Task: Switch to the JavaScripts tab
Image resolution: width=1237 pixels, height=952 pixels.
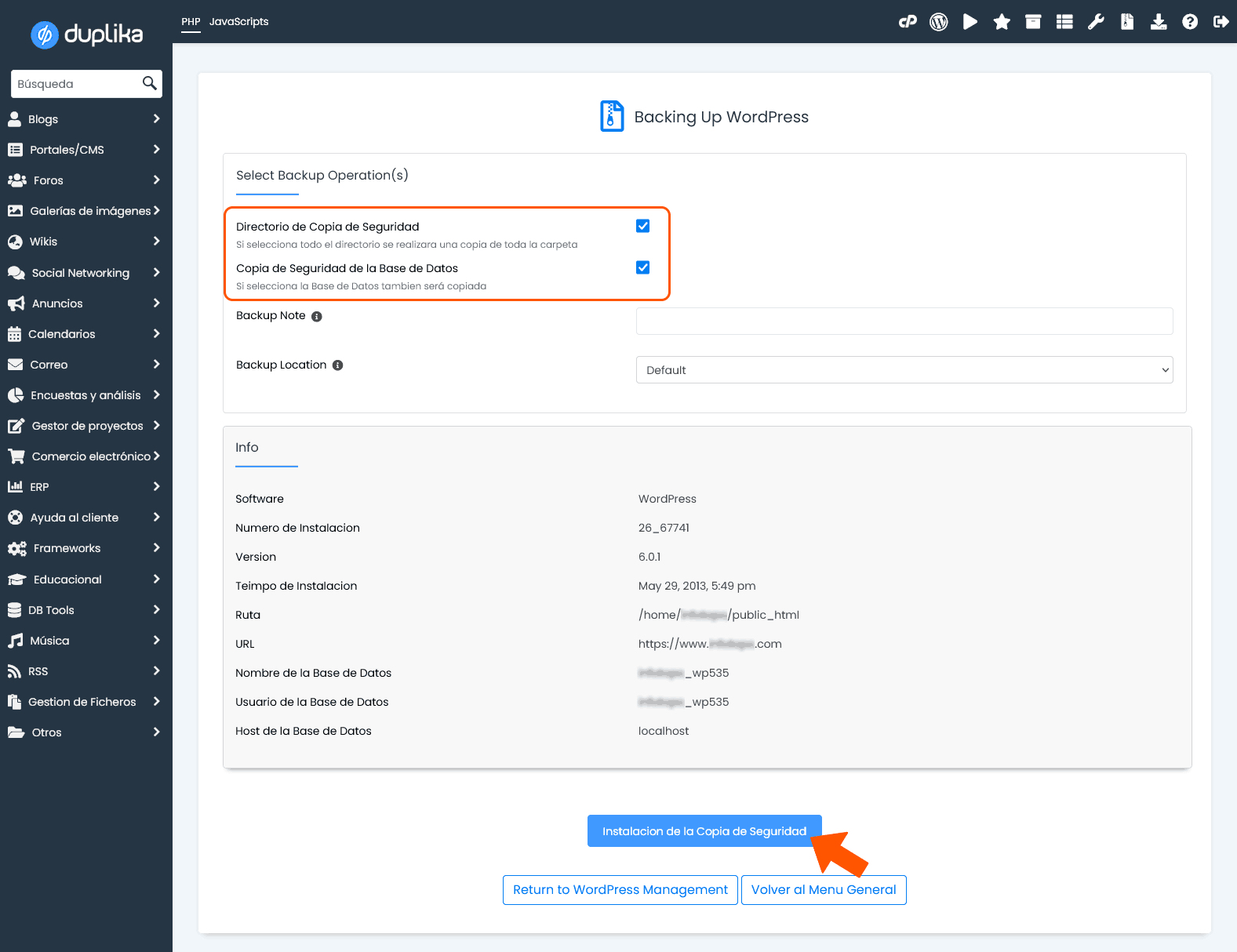Action: click(238, 22)
